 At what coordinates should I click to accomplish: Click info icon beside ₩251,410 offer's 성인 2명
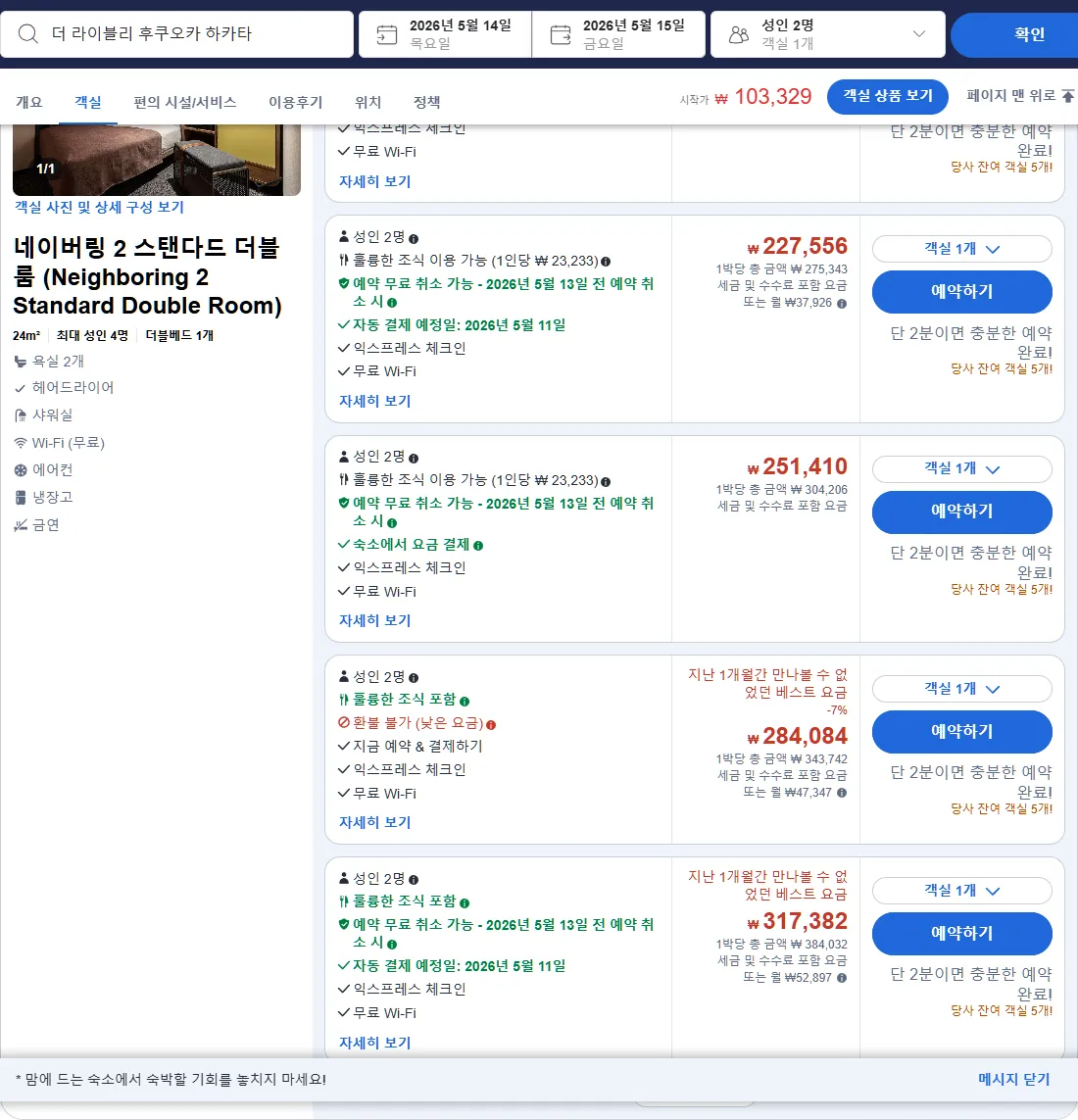pos(414,459)
